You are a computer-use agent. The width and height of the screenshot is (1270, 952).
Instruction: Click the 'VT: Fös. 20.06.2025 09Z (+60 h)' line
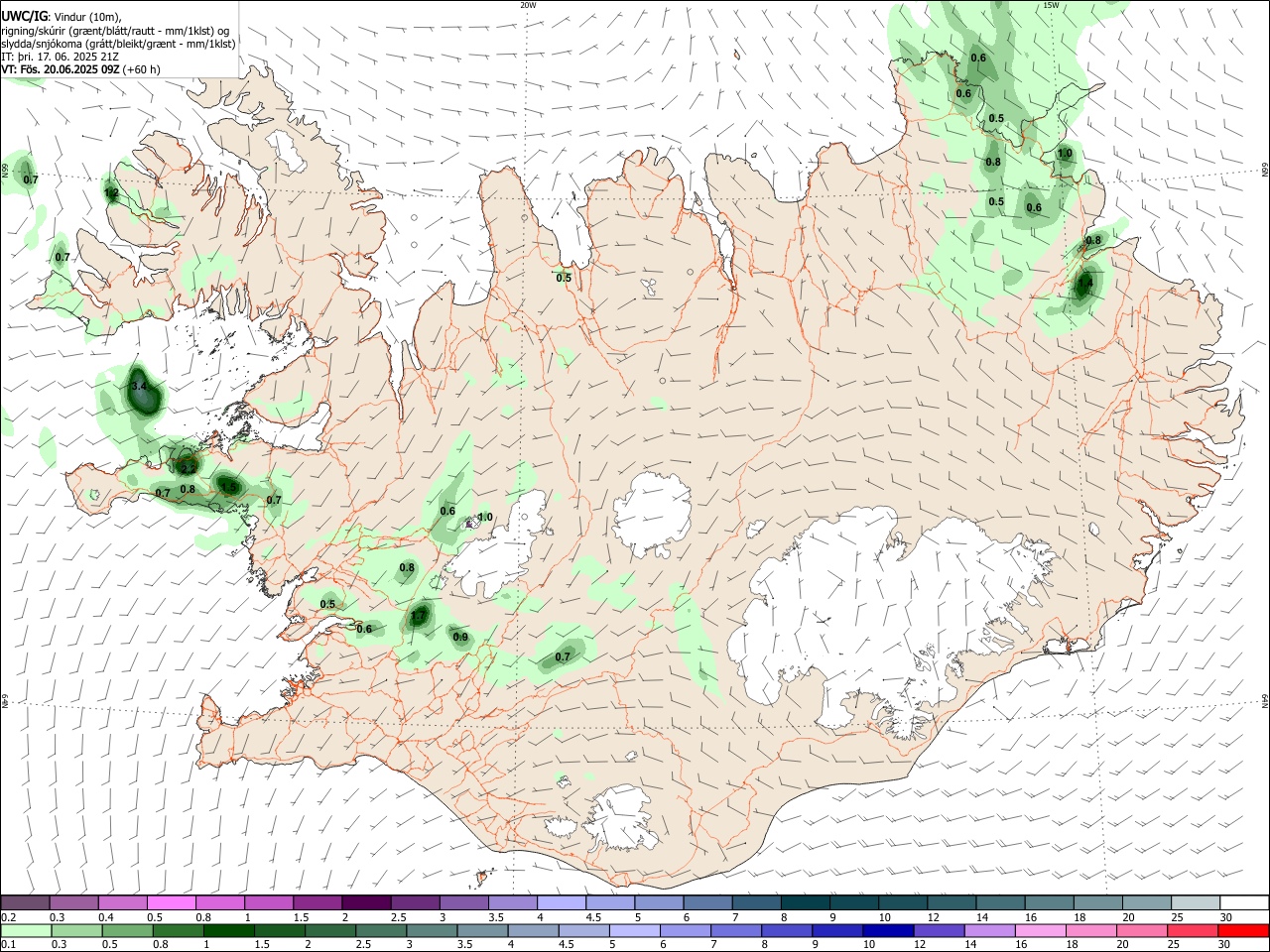(x=81, y=69)
